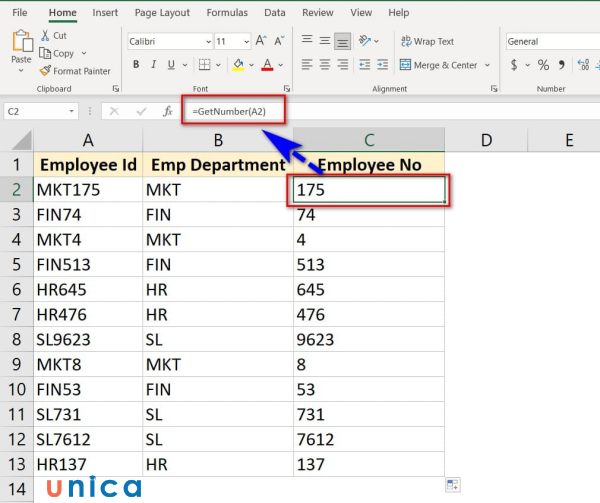Click Increase Indent icon
Viewport: 600px width, 503px height.
click(x=383, y=65)
